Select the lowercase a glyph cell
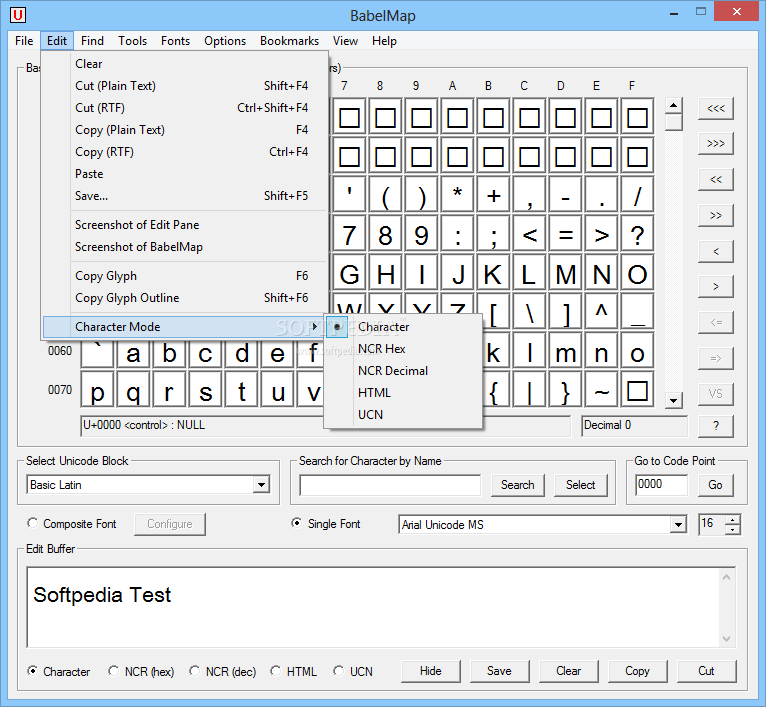 tap(133, 353)
